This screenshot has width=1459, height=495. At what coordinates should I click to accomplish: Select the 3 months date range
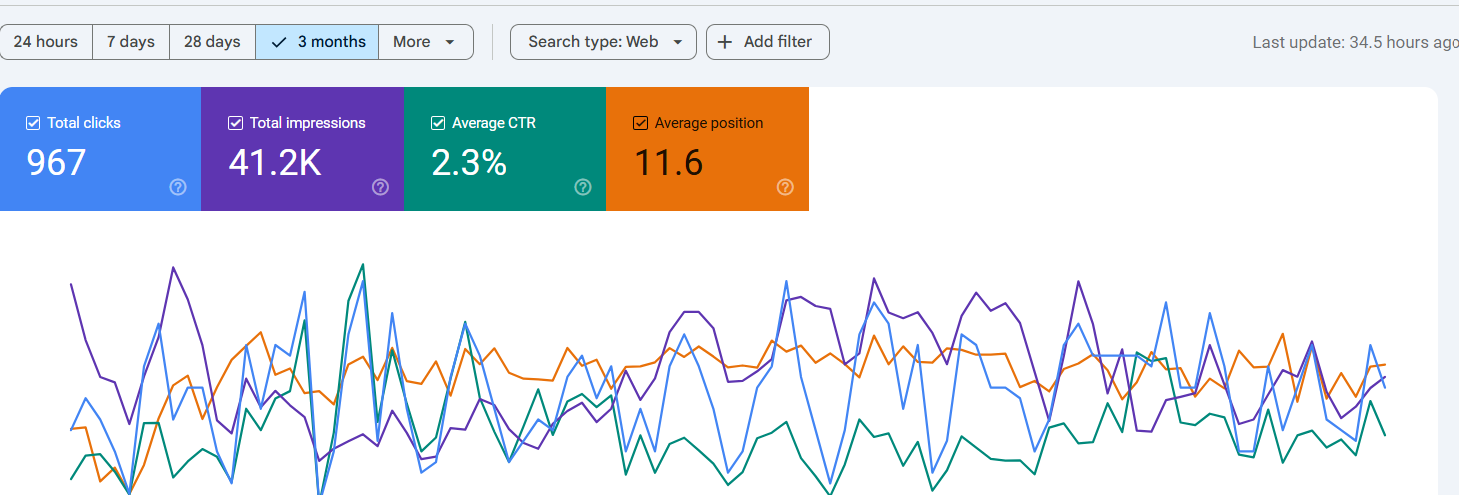click(x=317, y=42)
